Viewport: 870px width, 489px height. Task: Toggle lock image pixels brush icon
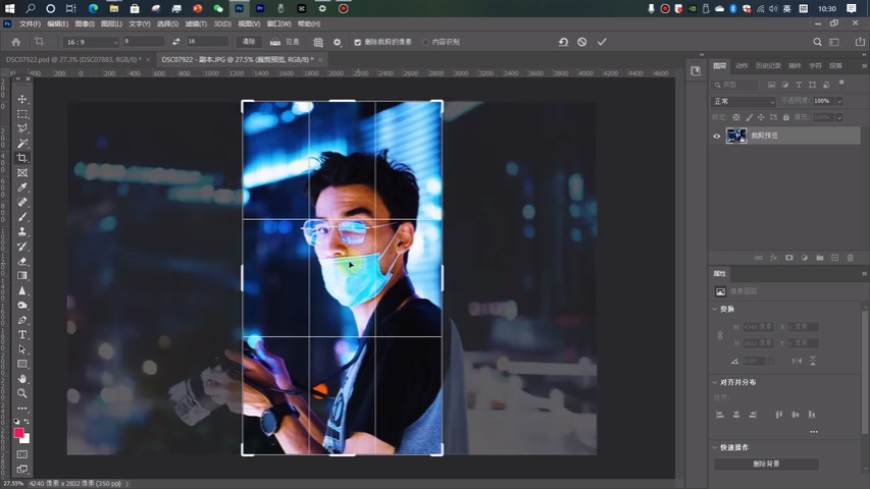(749, 118)
